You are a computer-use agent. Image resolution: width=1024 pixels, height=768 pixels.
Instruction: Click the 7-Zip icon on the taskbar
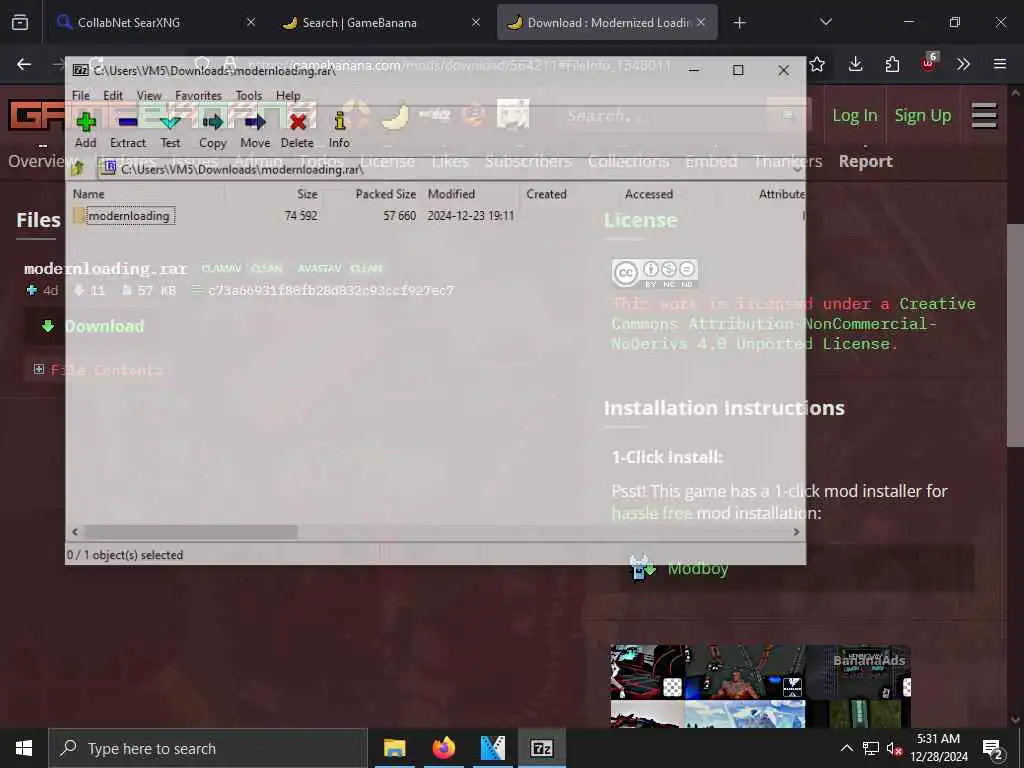click(541, 748)
